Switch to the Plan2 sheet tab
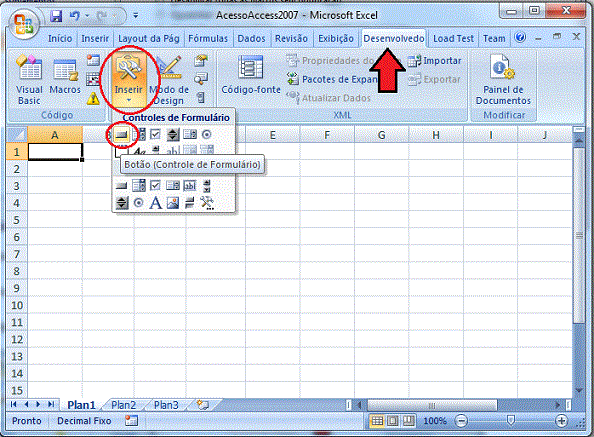Image resolution: width=594 pixels, height=437 pixels. [123, 405]
